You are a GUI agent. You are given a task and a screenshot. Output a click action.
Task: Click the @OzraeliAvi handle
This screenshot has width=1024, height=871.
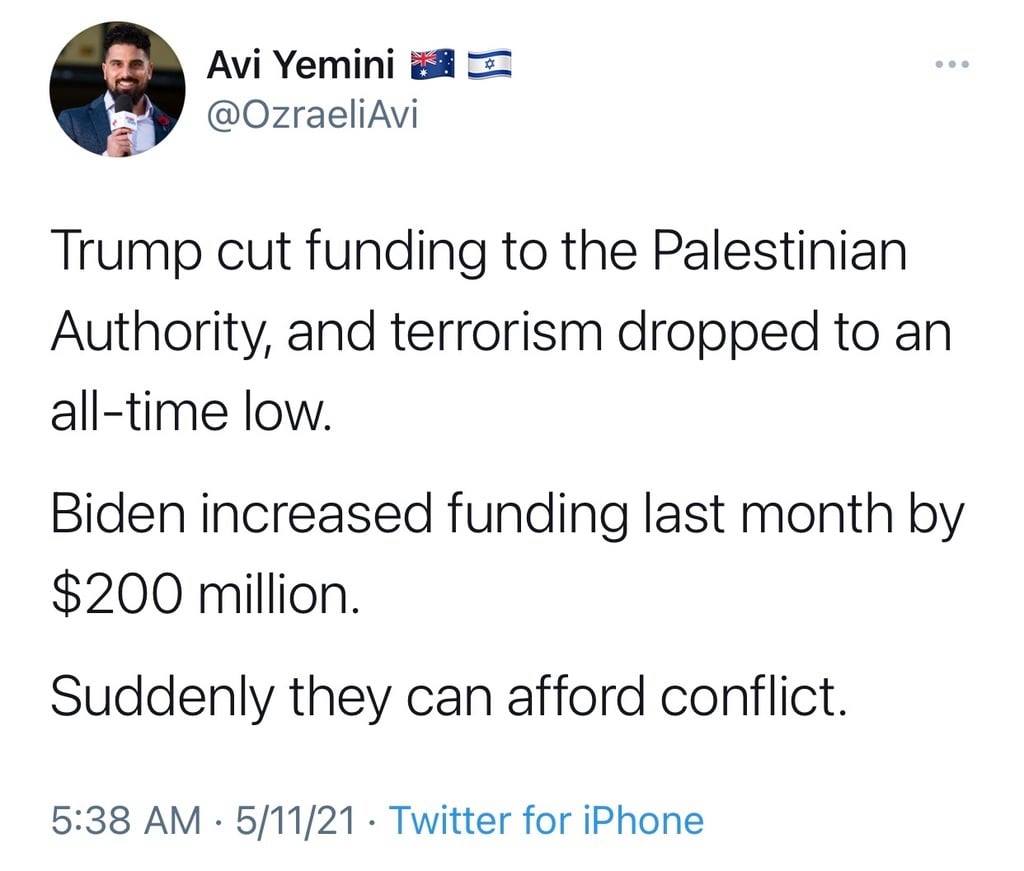pos(311,116)
